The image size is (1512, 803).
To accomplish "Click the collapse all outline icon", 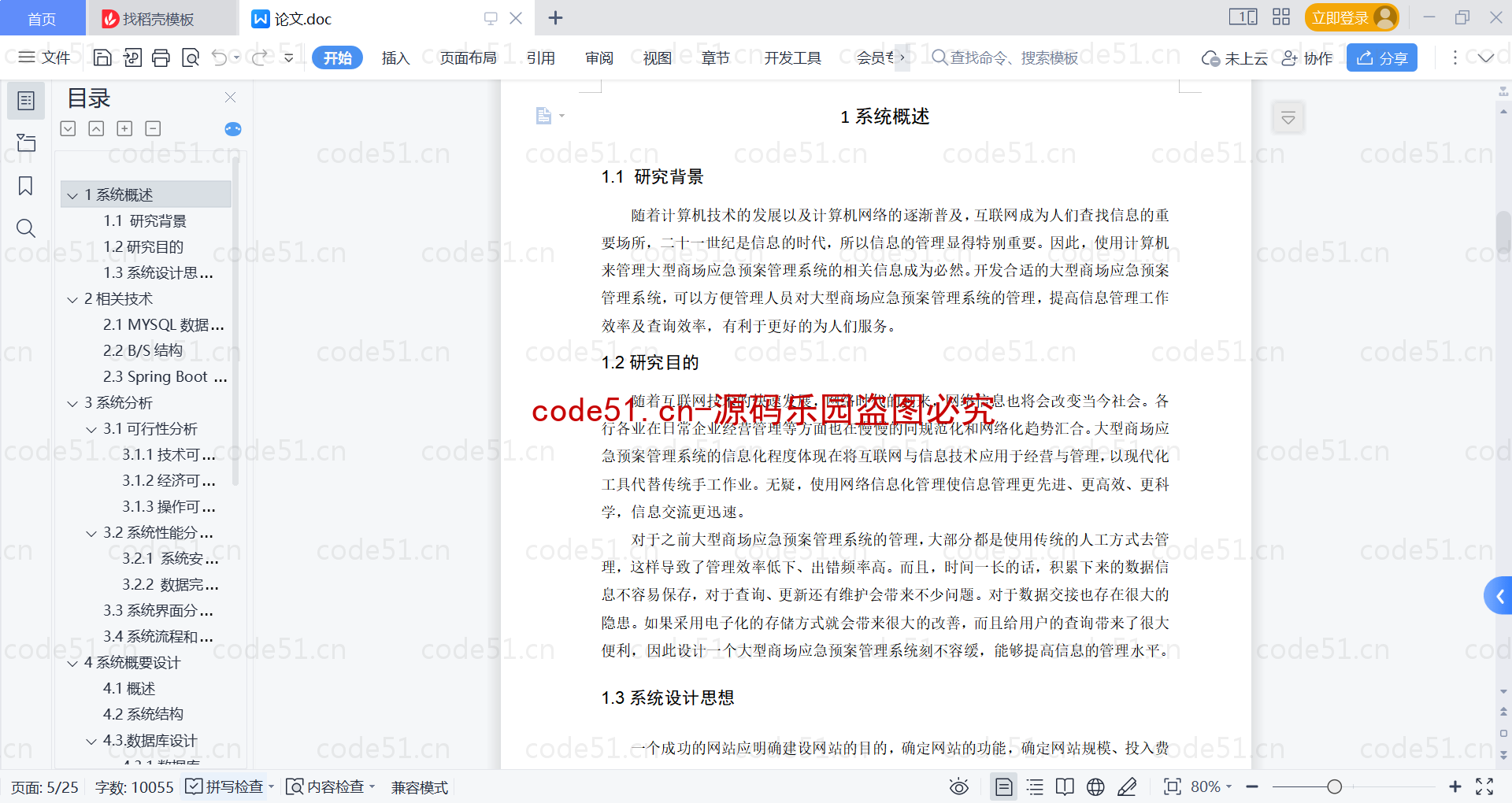I will pyautogui.click(x=96, y=128).
